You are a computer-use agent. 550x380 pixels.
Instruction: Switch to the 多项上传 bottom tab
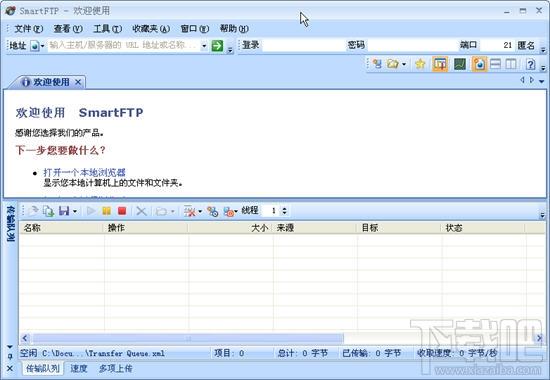pyautogui.click(x=115, y=368)
